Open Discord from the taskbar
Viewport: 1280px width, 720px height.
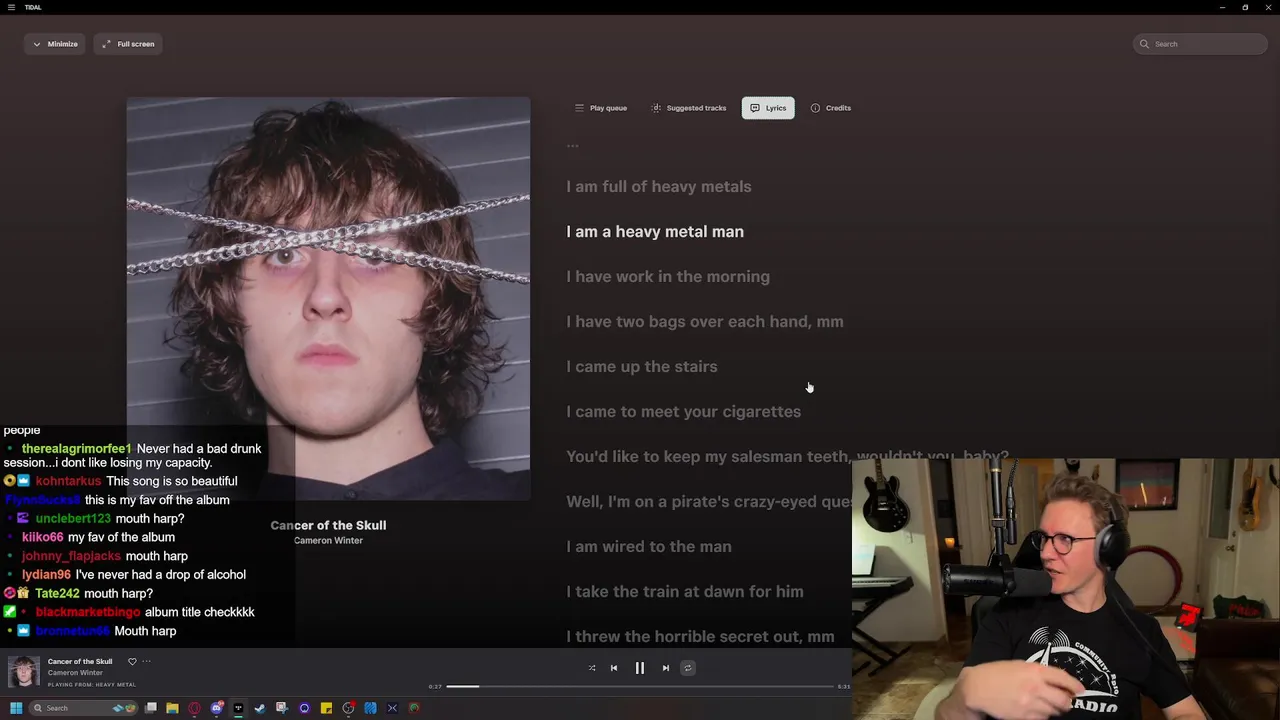[216, 708]
